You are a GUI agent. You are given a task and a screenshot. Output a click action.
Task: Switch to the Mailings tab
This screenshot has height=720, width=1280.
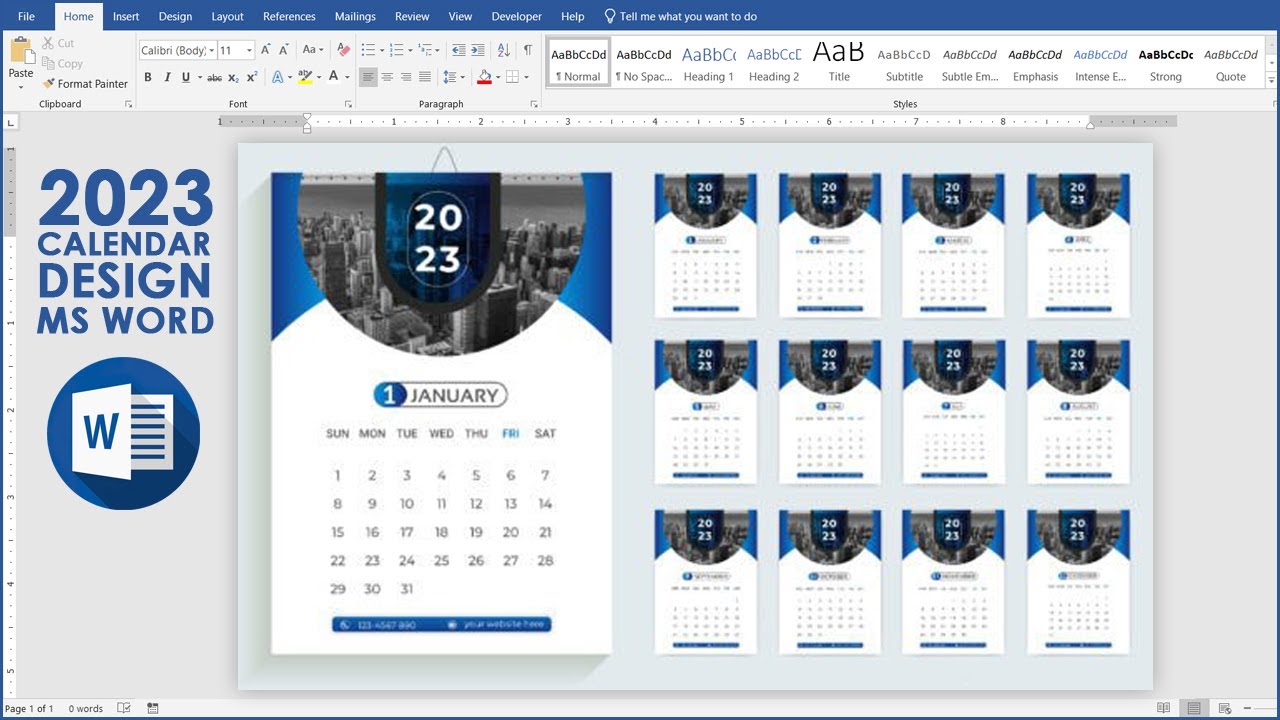click(355, 16)
